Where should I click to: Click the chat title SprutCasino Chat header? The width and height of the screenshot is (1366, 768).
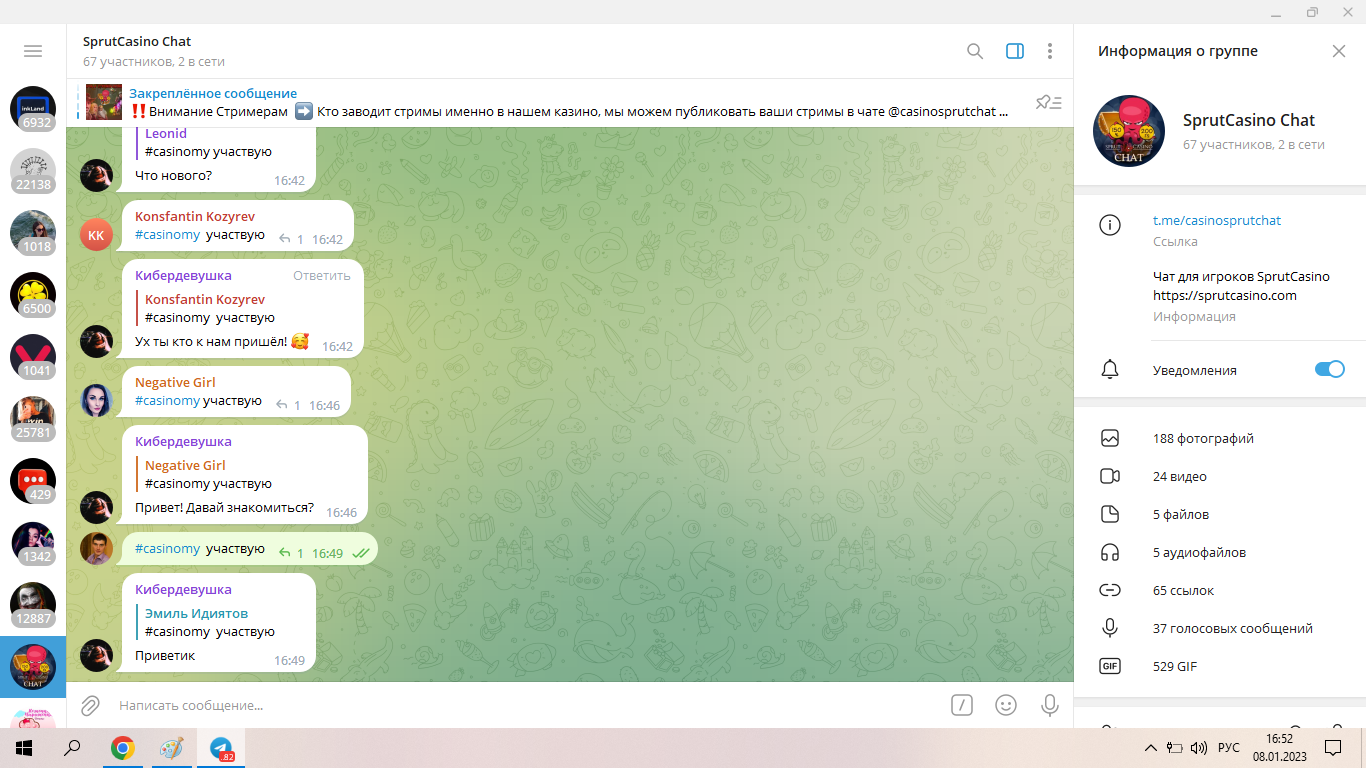137,41
